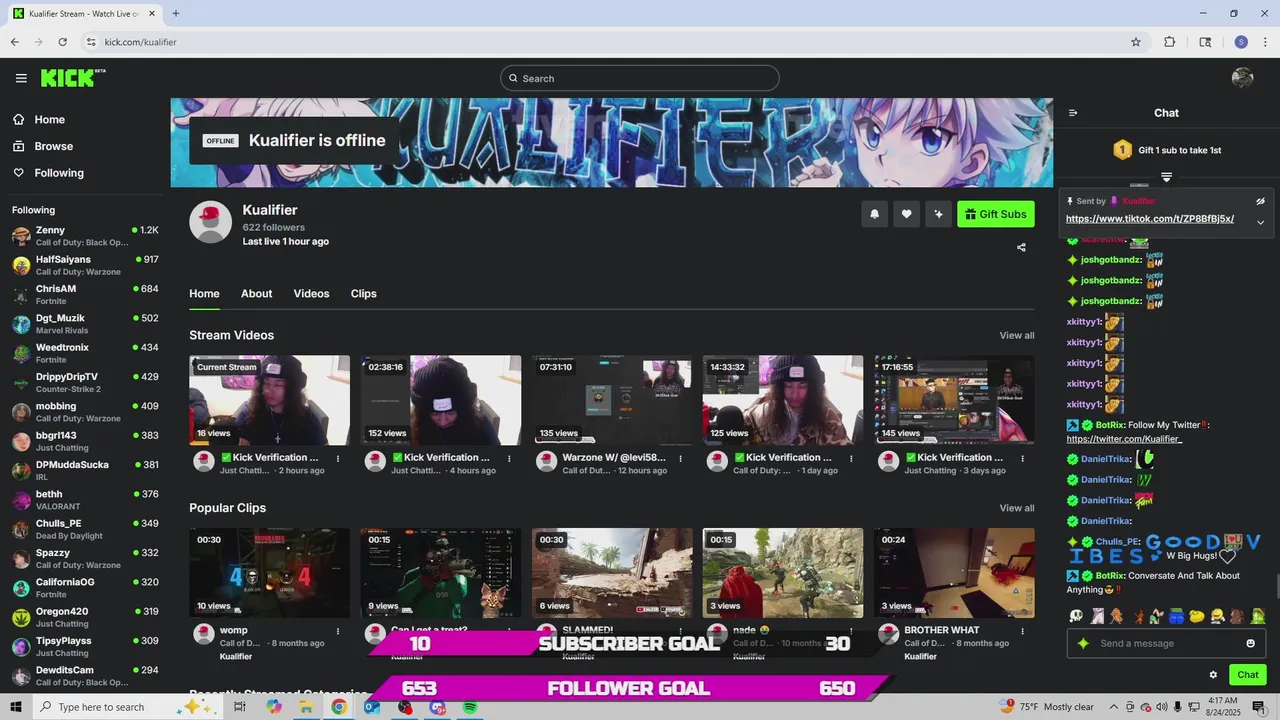Open the pinned TikTok link
Screen dimensions: 1280x720
click(x=1150, y=219)
